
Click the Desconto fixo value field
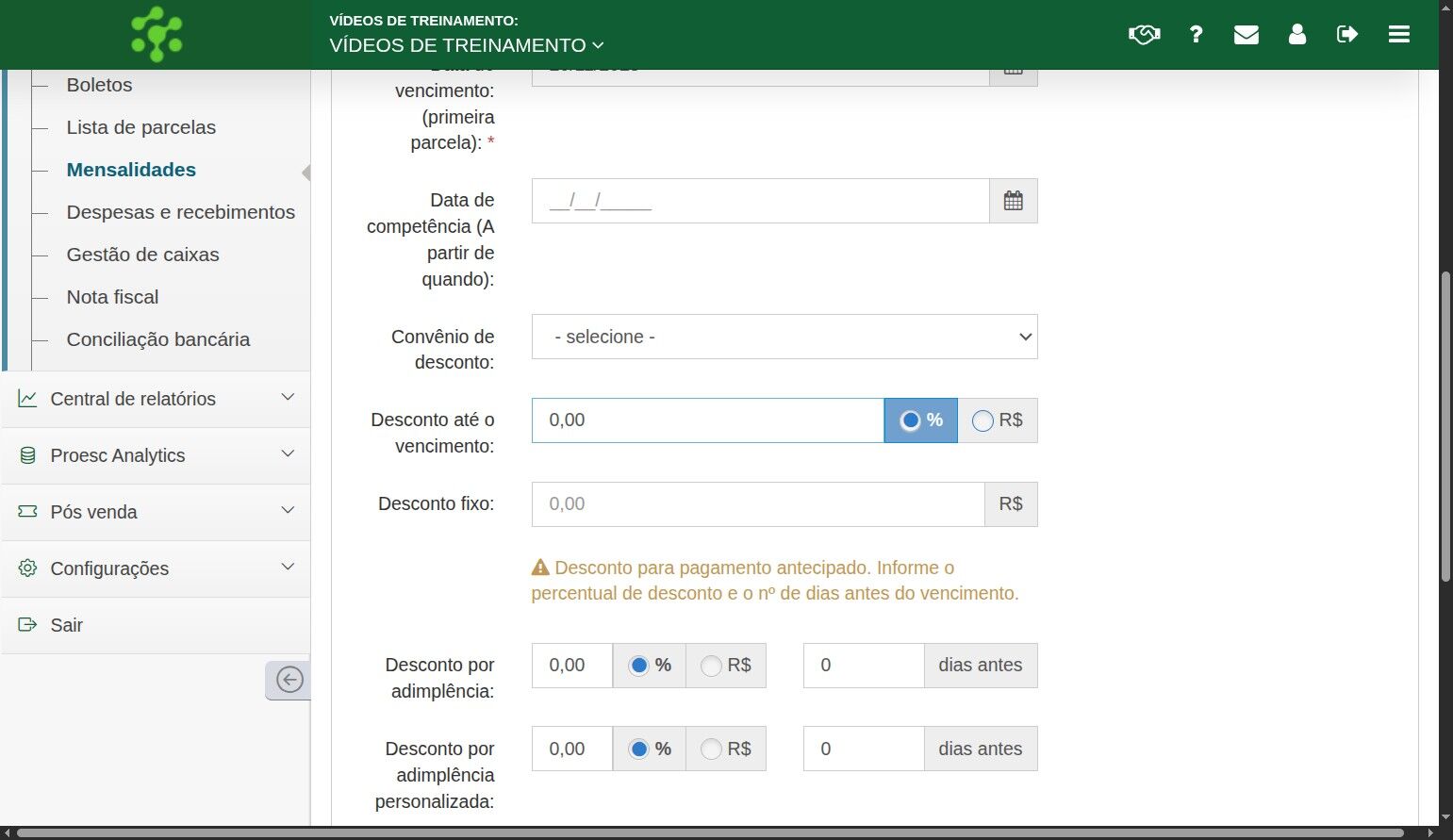758,504
